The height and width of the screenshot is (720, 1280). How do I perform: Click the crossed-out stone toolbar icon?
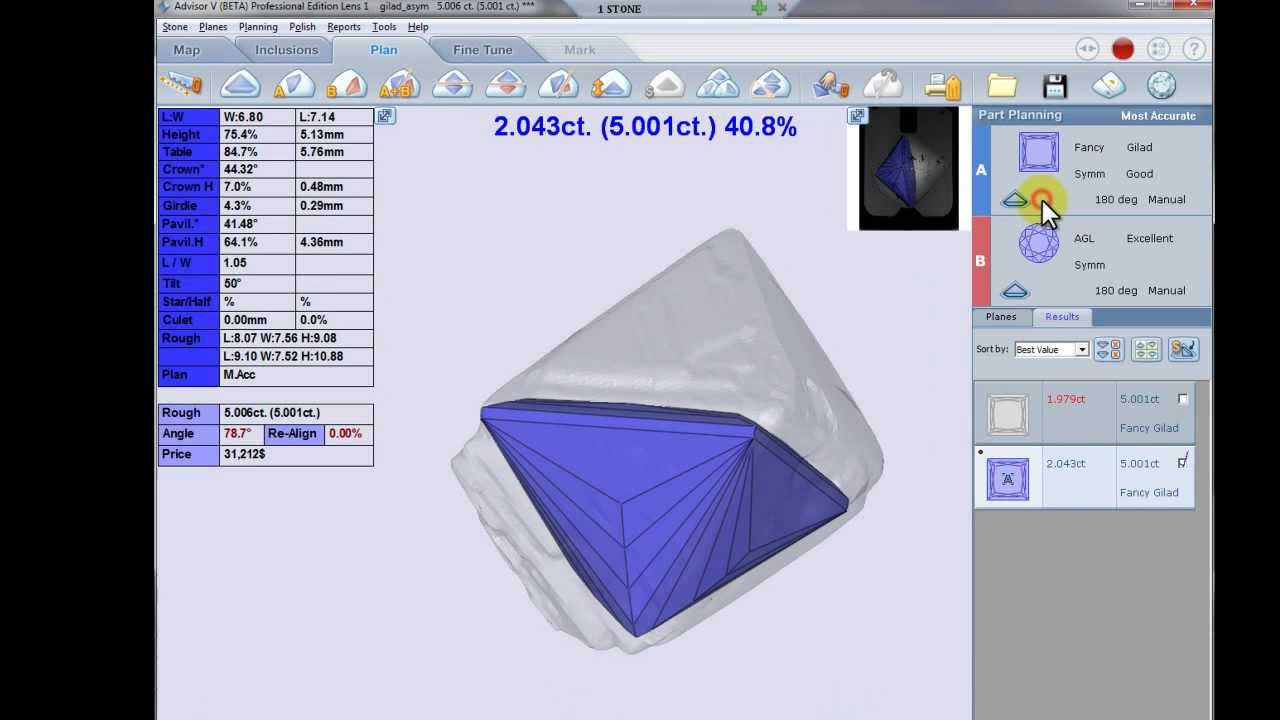click(x=558, y=85)
